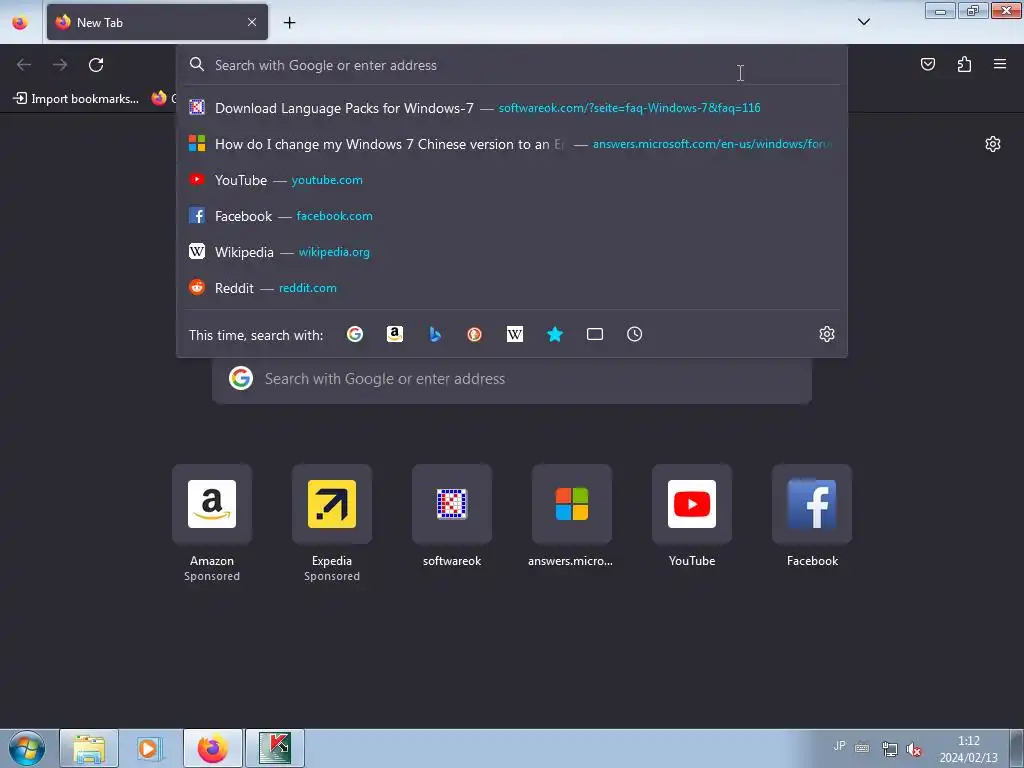Select the YouTube suggestion youtube.com

511,180
